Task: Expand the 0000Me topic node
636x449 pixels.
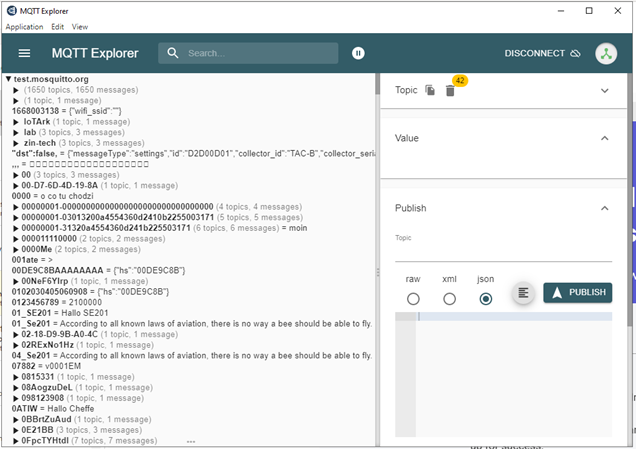Action: tap(16, 249)
